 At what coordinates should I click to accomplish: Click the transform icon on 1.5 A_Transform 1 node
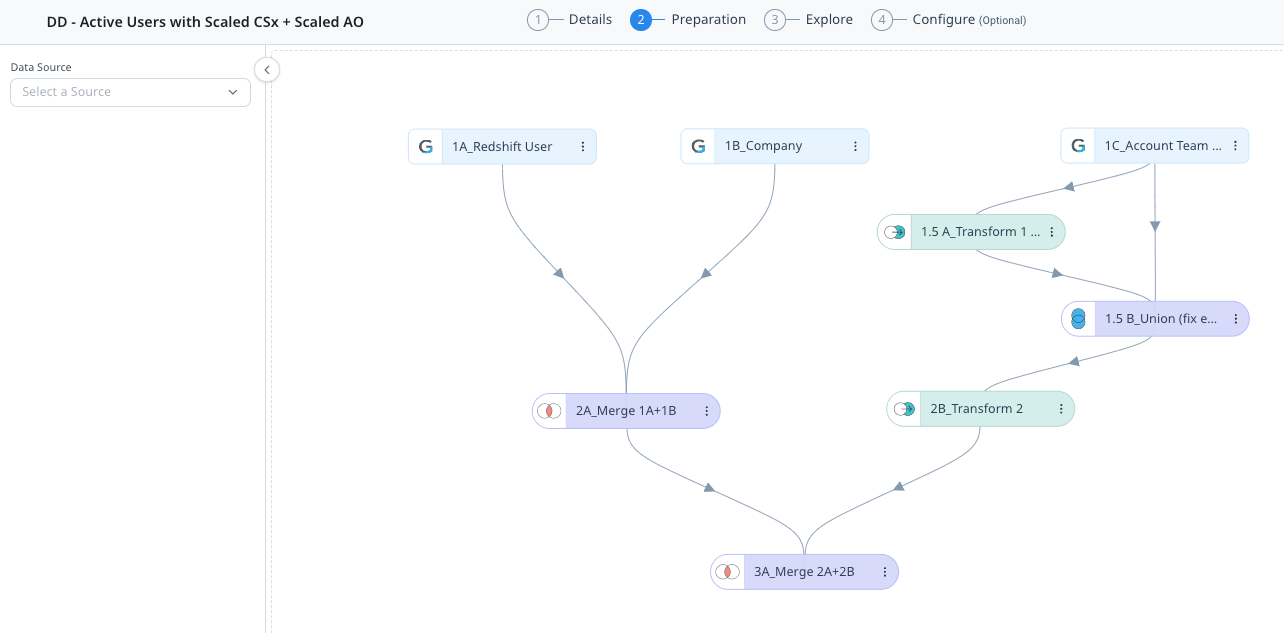pos(895,232)
